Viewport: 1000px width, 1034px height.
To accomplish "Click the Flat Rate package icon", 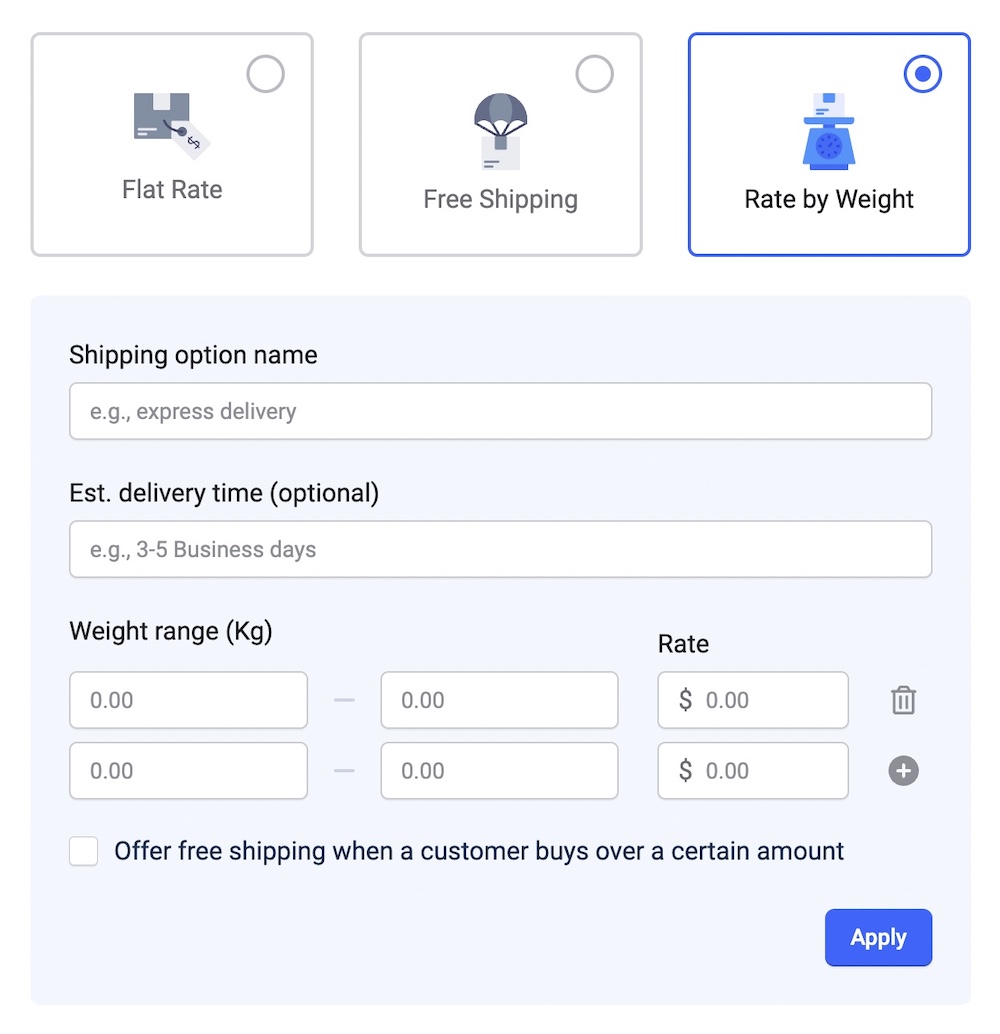I will [x=171, y=126].
